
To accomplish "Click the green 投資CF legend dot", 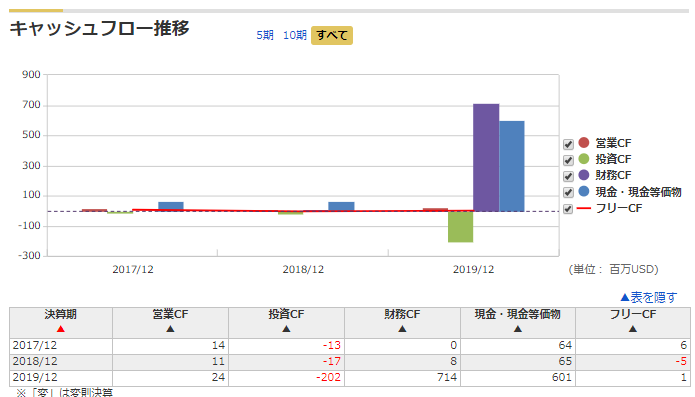I will 584,159.
